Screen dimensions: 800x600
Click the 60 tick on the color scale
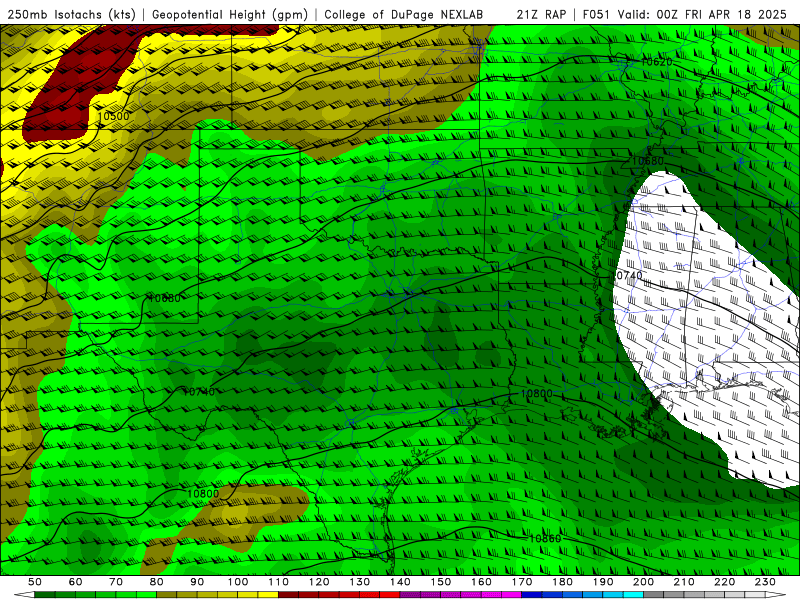pos(76,582)
